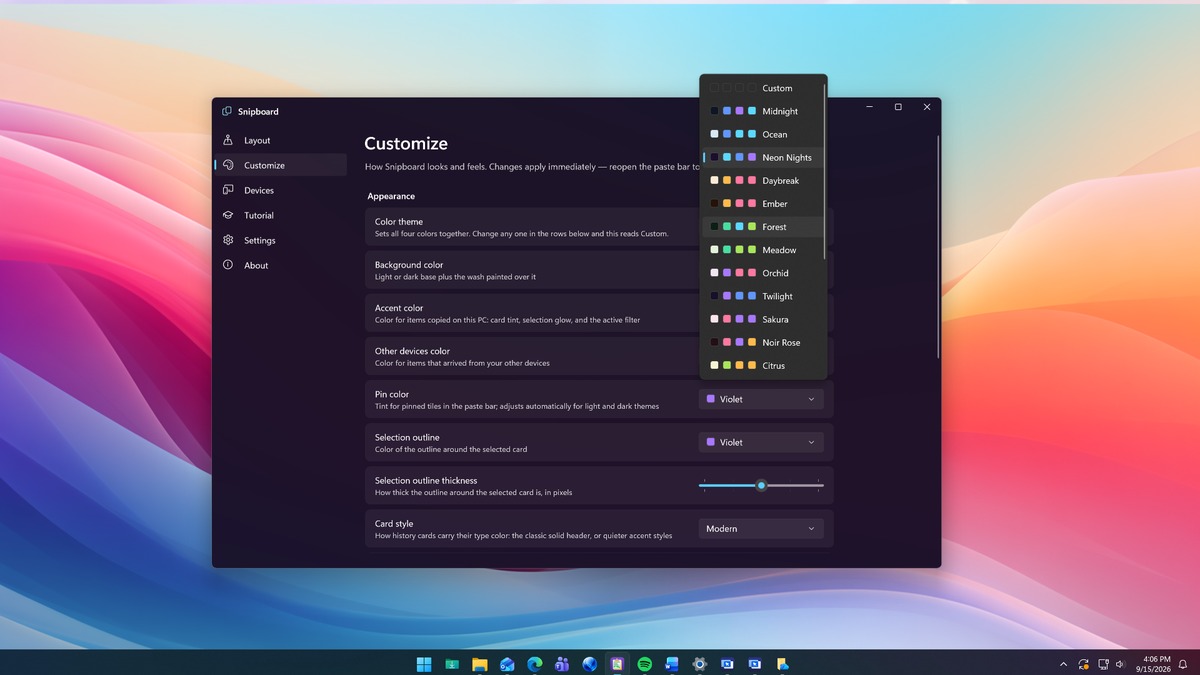Screen dimensions: 1200x675
Task: Apply the Sakura color theme
Action: pyautogui.click(x=762, y=319)
